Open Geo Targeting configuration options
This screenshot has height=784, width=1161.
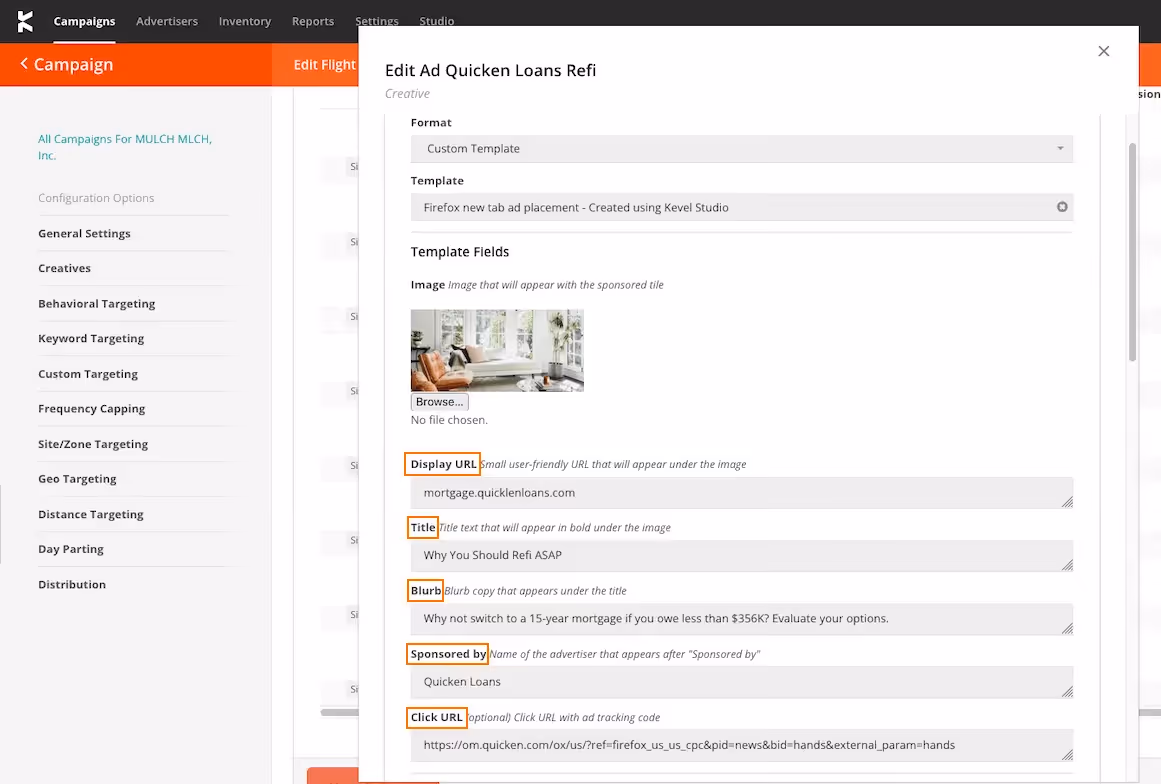coord(77,478)
